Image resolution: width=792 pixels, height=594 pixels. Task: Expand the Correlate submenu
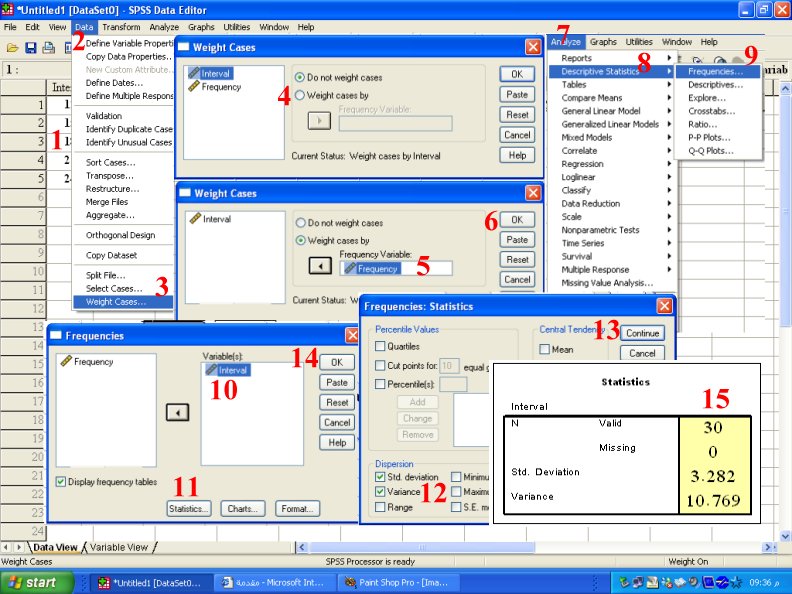click(x=612, y=151)
